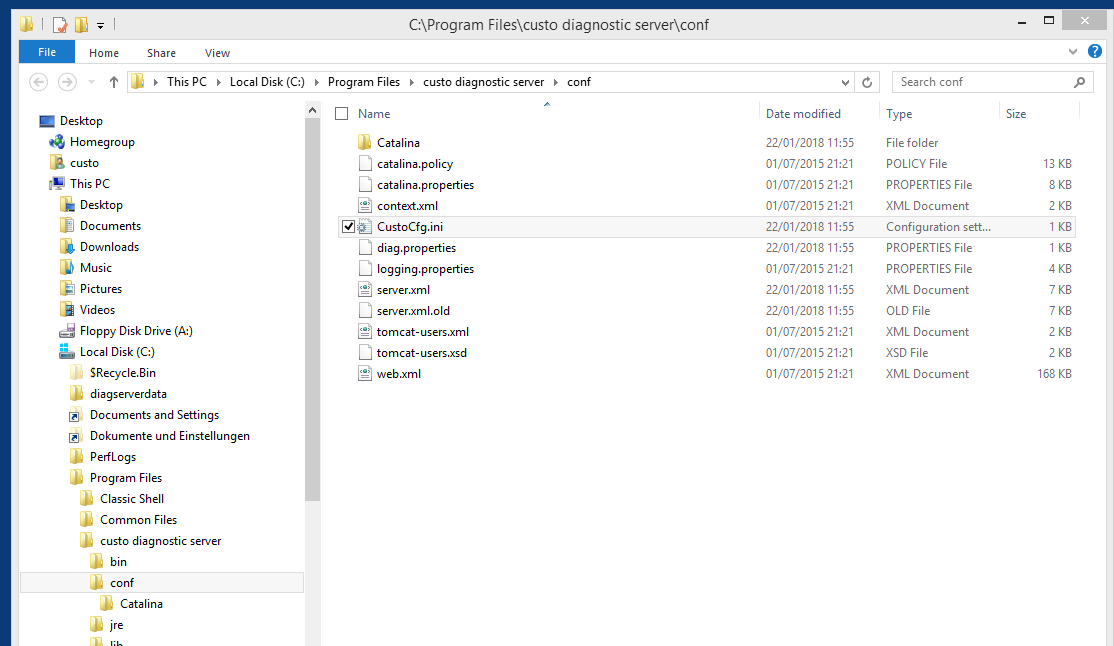Image resolution: width=1114 pixels, height=646 pixels.
Task: Open the View ribbon tab
Action: click(217, 53)
